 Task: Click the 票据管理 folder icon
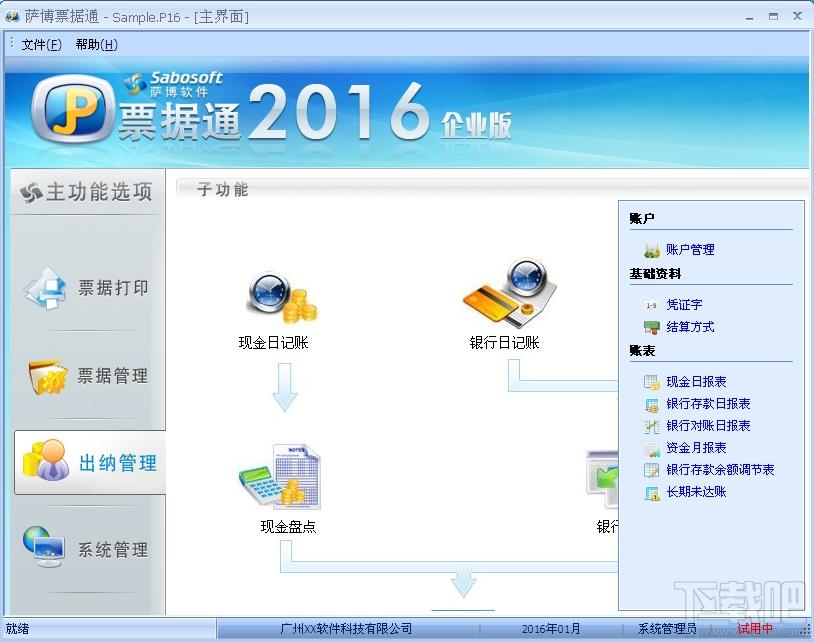(48, 376)
